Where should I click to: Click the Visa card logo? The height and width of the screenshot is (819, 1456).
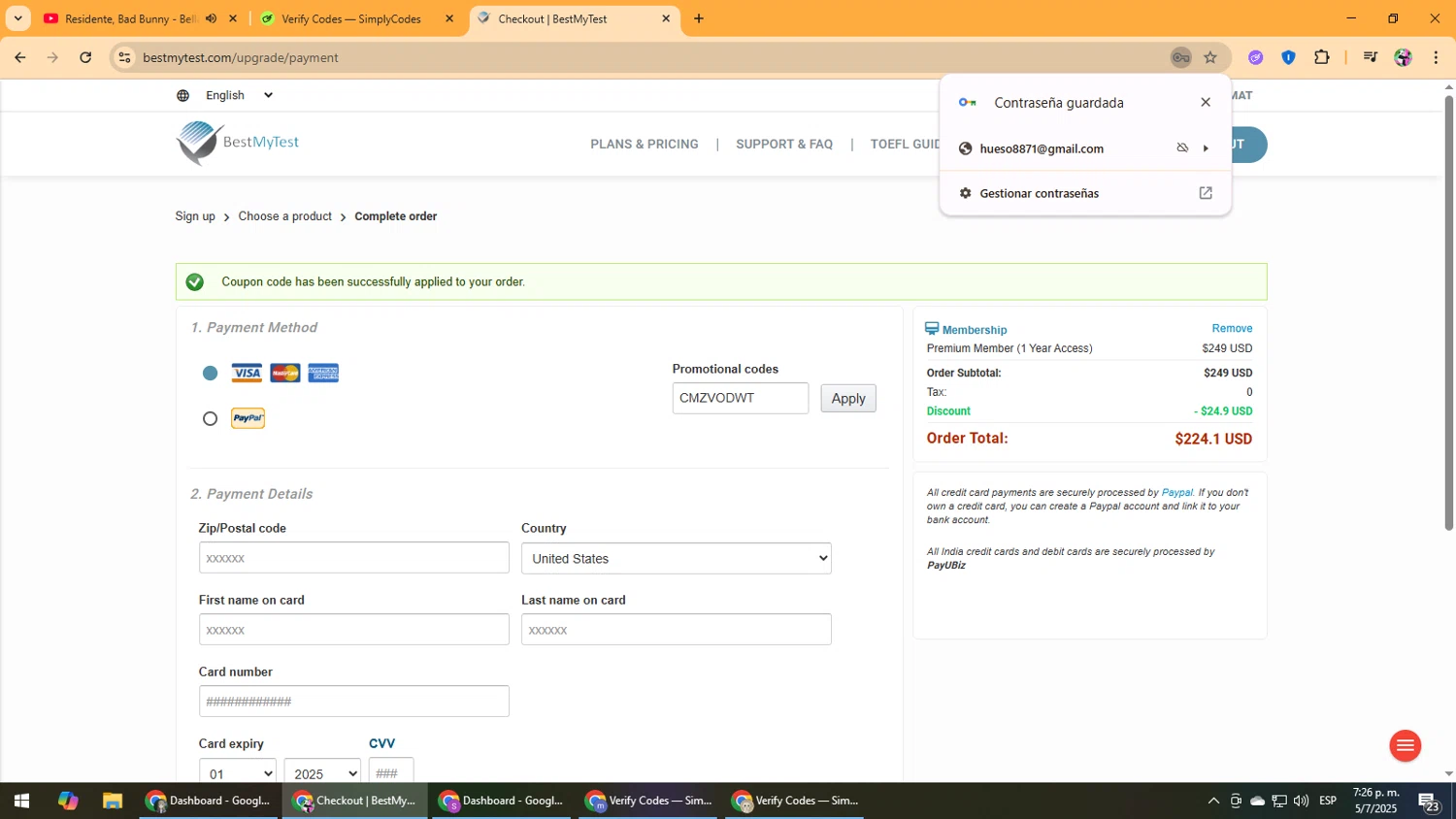click(247, 373)
